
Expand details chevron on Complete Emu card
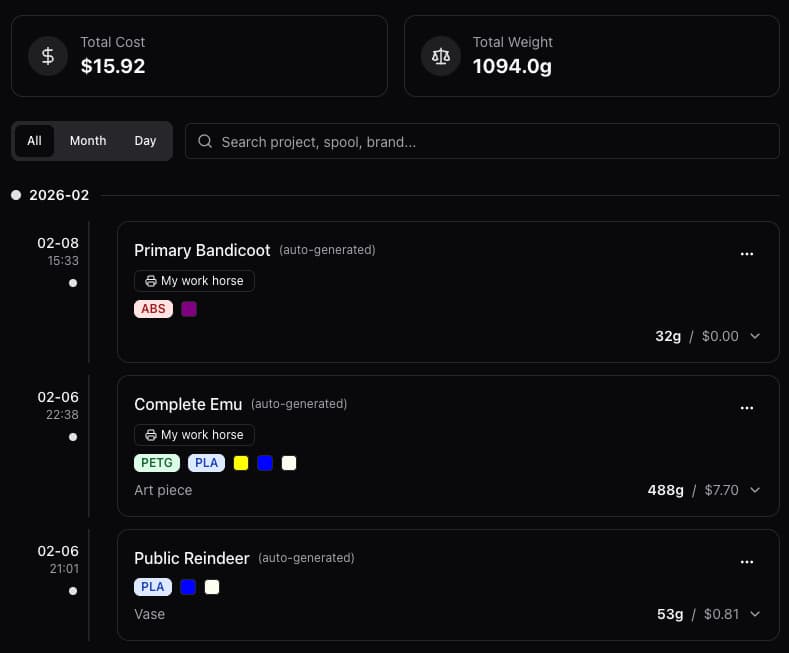pyautogui.click(x=755, y=490)
